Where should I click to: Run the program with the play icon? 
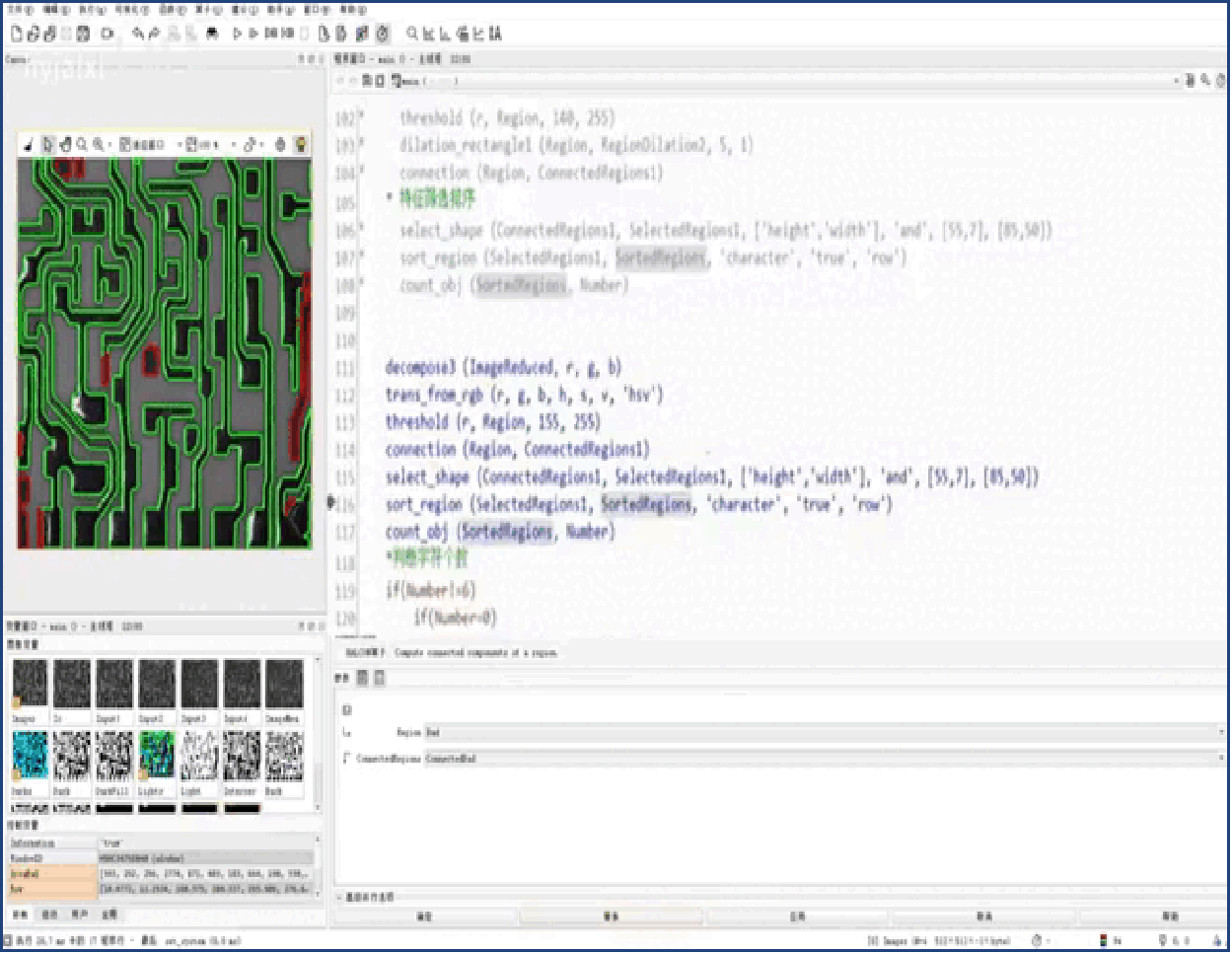(x=237, y=34)
